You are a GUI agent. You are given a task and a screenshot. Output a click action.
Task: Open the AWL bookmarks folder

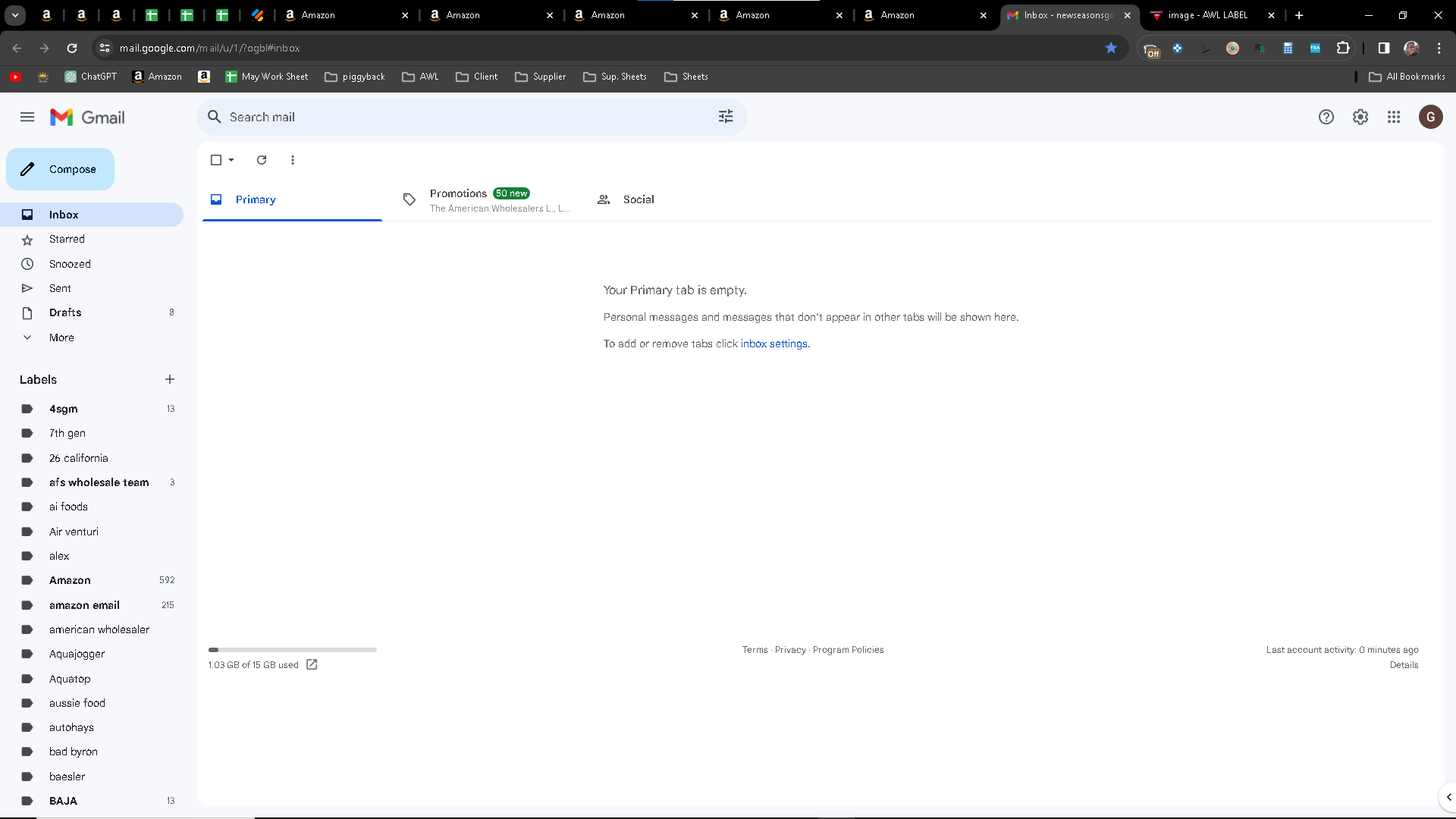tap(420, 77)
